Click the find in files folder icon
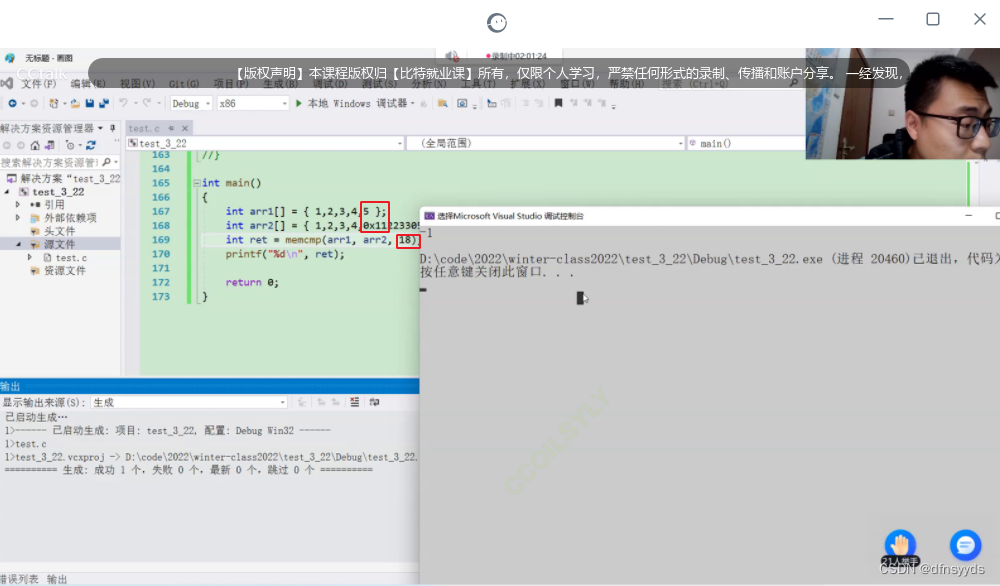Image resolution: width=1000 pixels, height=586 pixels. 442,103
